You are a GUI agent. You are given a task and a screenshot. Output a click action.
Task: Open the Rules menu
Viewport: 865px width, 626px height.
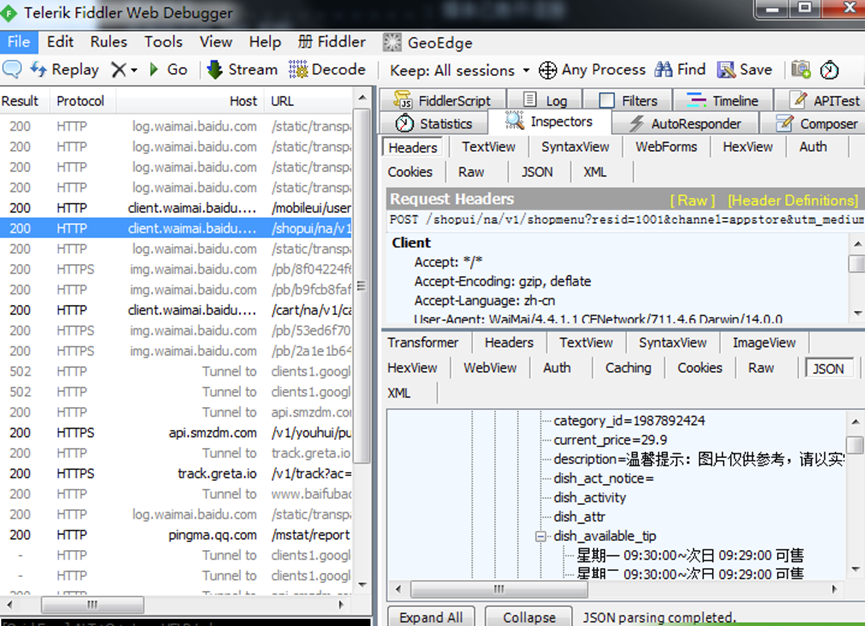109,42
